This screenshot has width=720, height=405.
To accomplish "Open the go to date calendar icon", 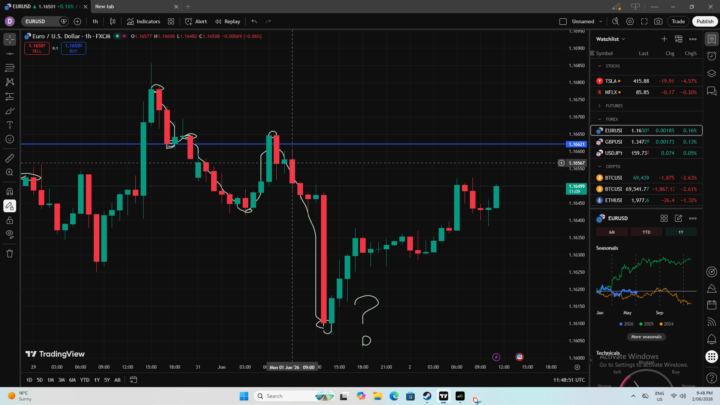I will [133, 380].
